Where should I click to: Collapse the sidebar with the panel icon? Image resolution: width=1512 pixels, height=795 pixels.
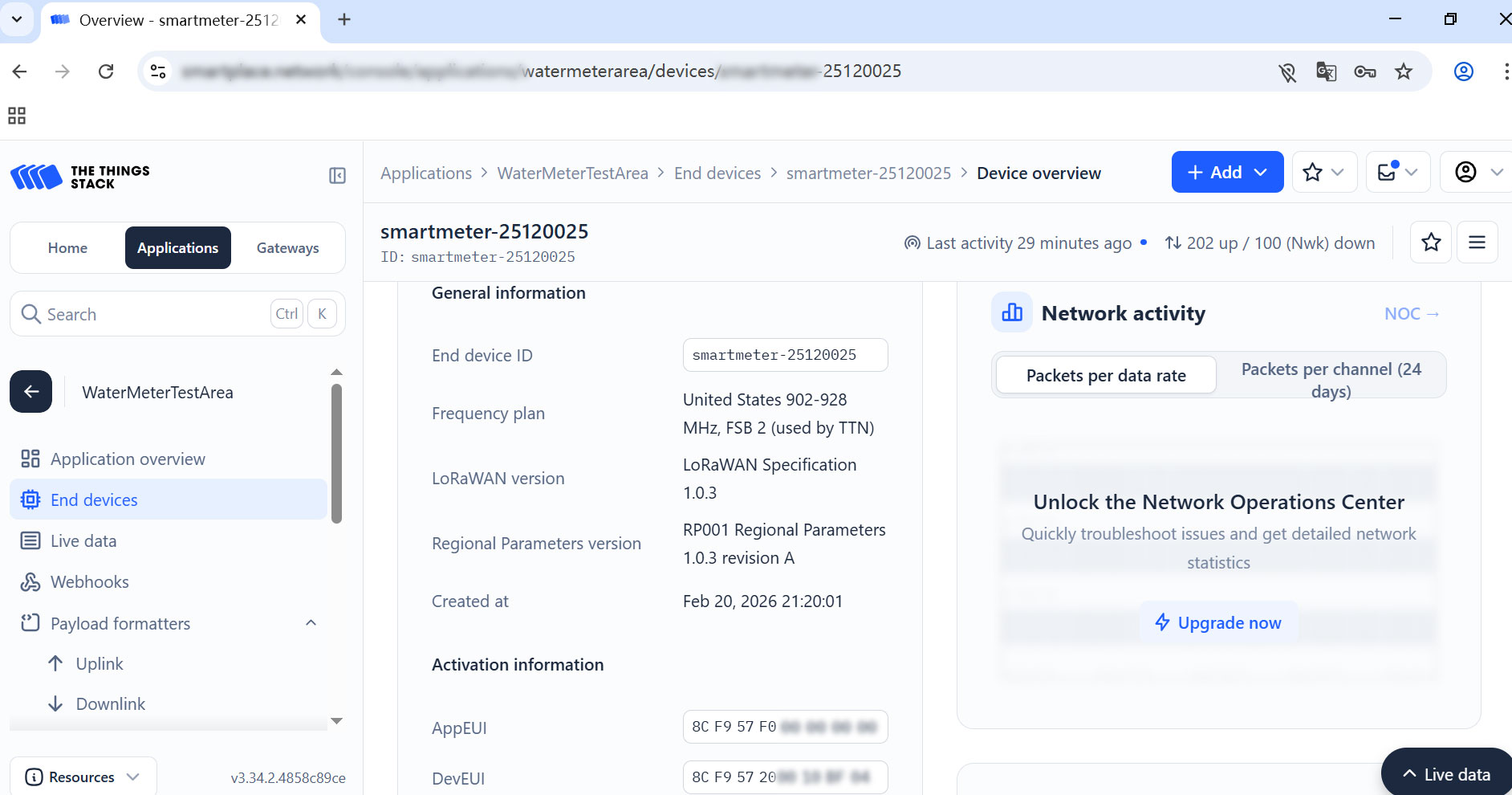pos(337,176)
